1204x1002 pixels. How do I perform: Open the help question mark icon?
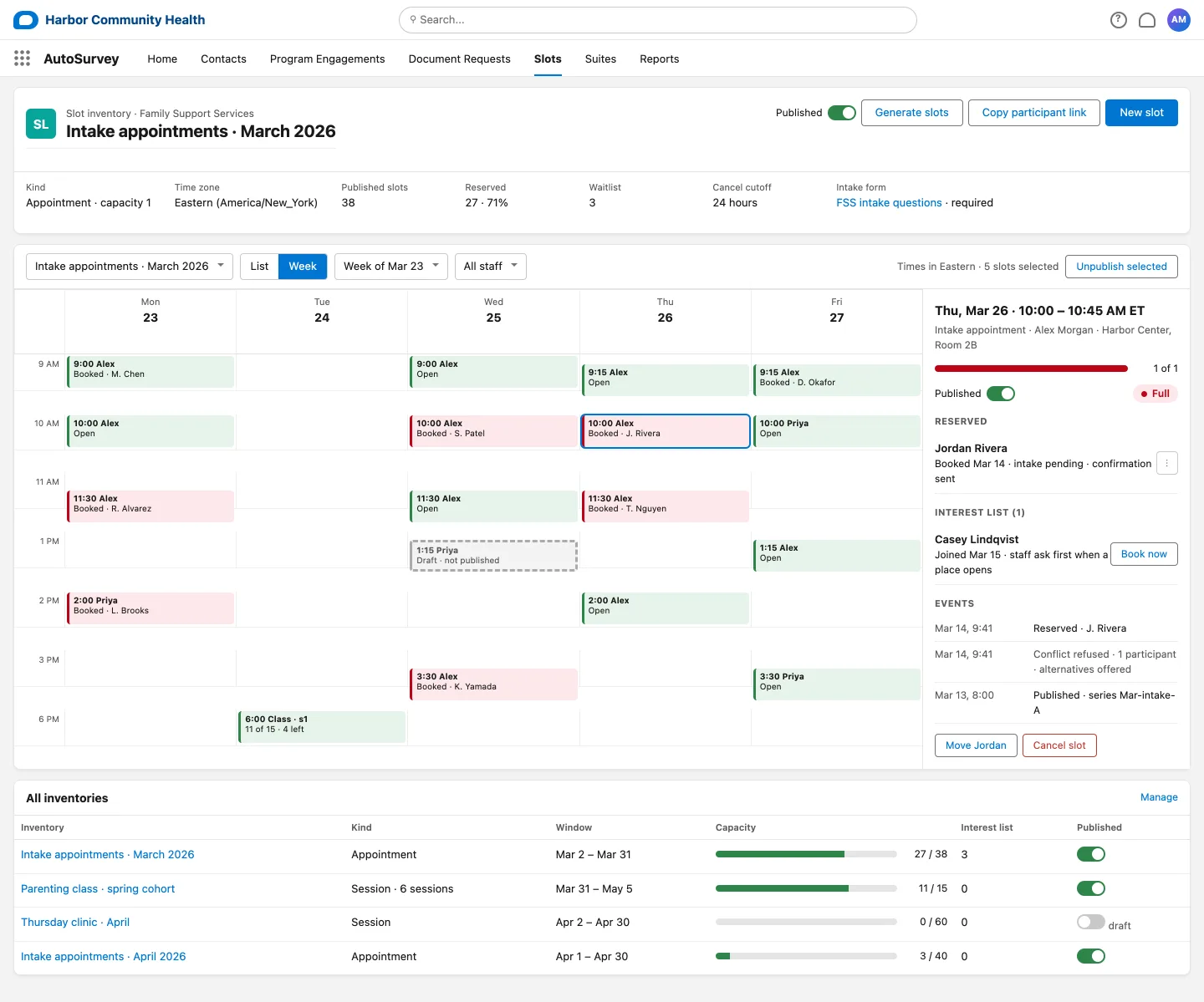(x=1119, y=20)
